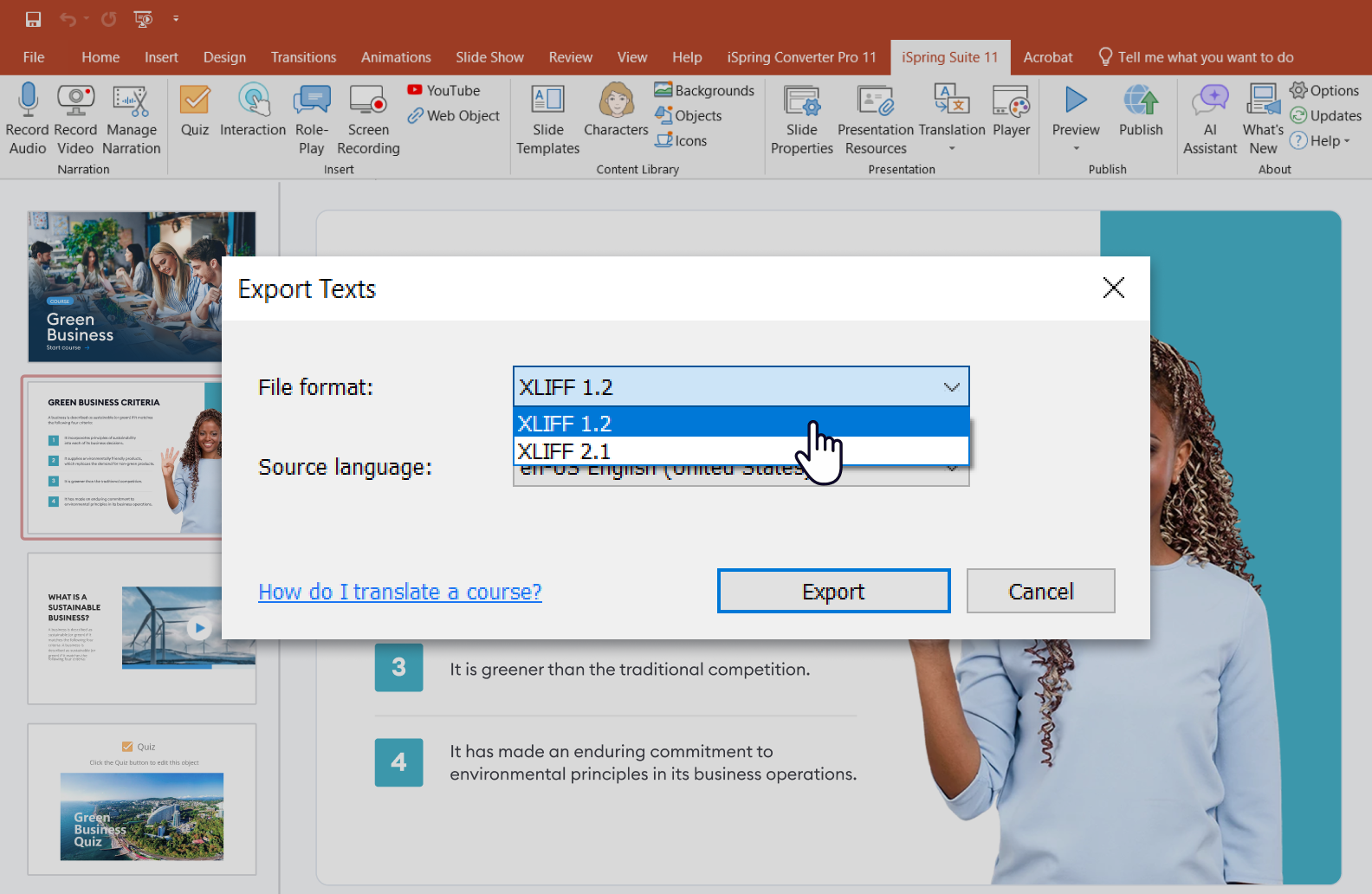This screenshot has width=1372, height=894.
Task: Click the Publish button
Action: [1141, 109]
